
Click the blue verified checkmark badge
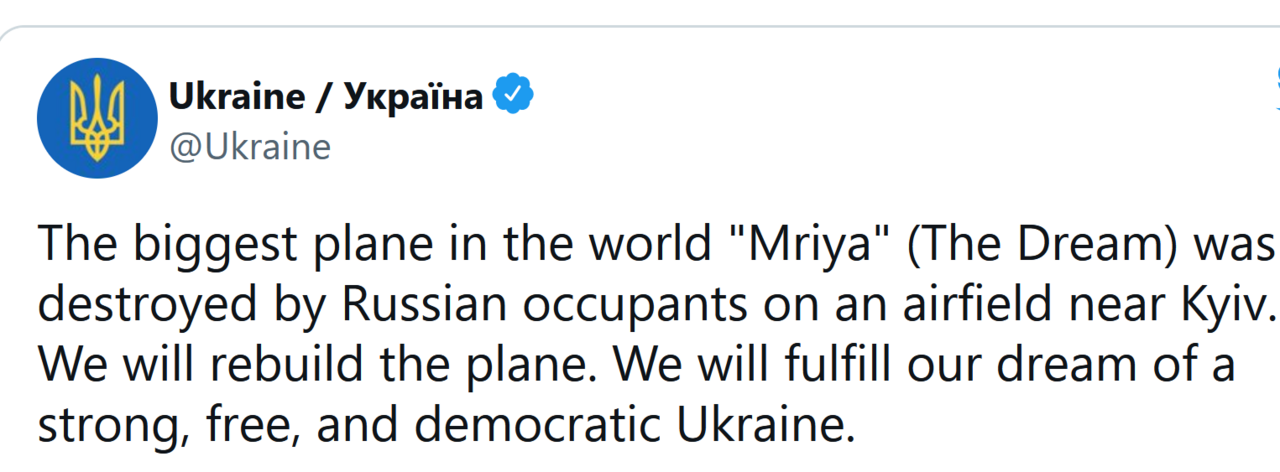(515, 96)
